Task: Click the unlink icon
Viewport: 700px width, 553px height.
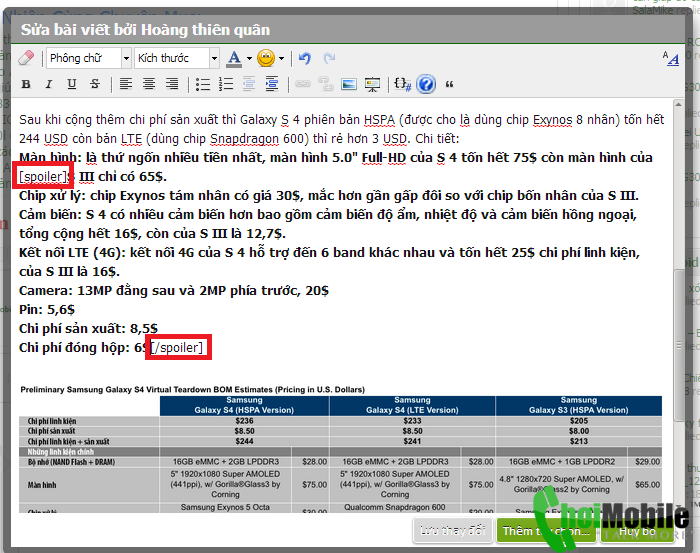Action: [326, 84]
